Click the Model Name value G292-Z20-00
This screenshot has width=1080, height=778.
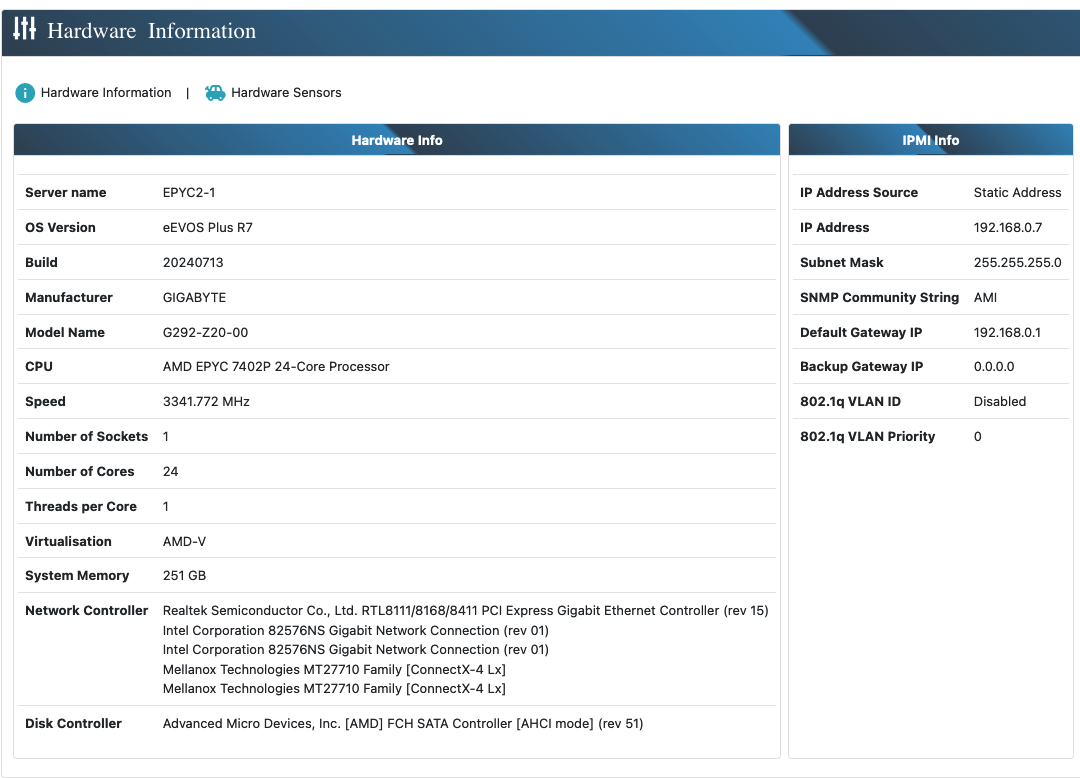coord(205,333)
